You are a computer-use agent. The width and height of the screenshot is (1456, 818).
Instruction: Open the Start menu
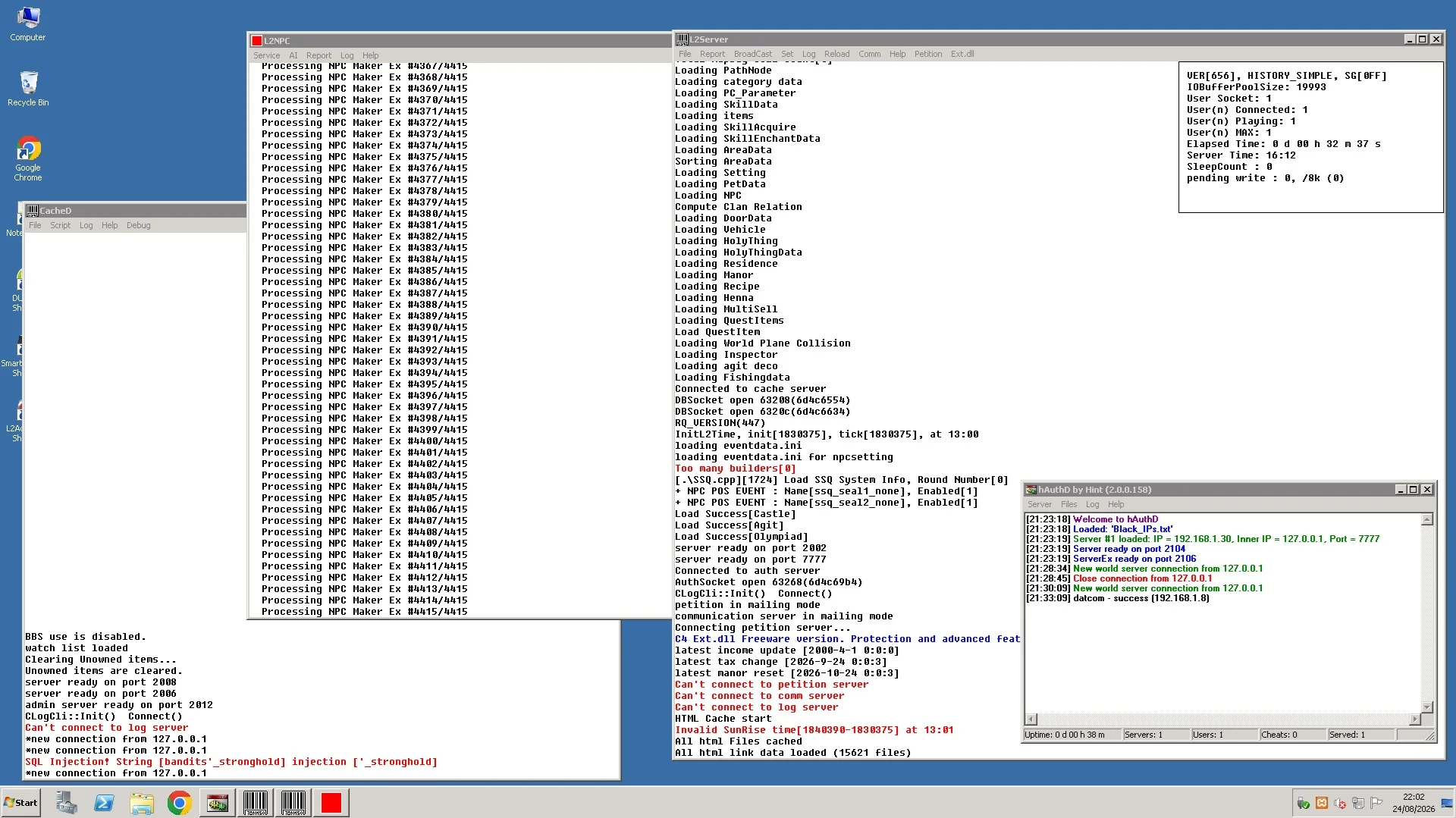pos(20,803)
